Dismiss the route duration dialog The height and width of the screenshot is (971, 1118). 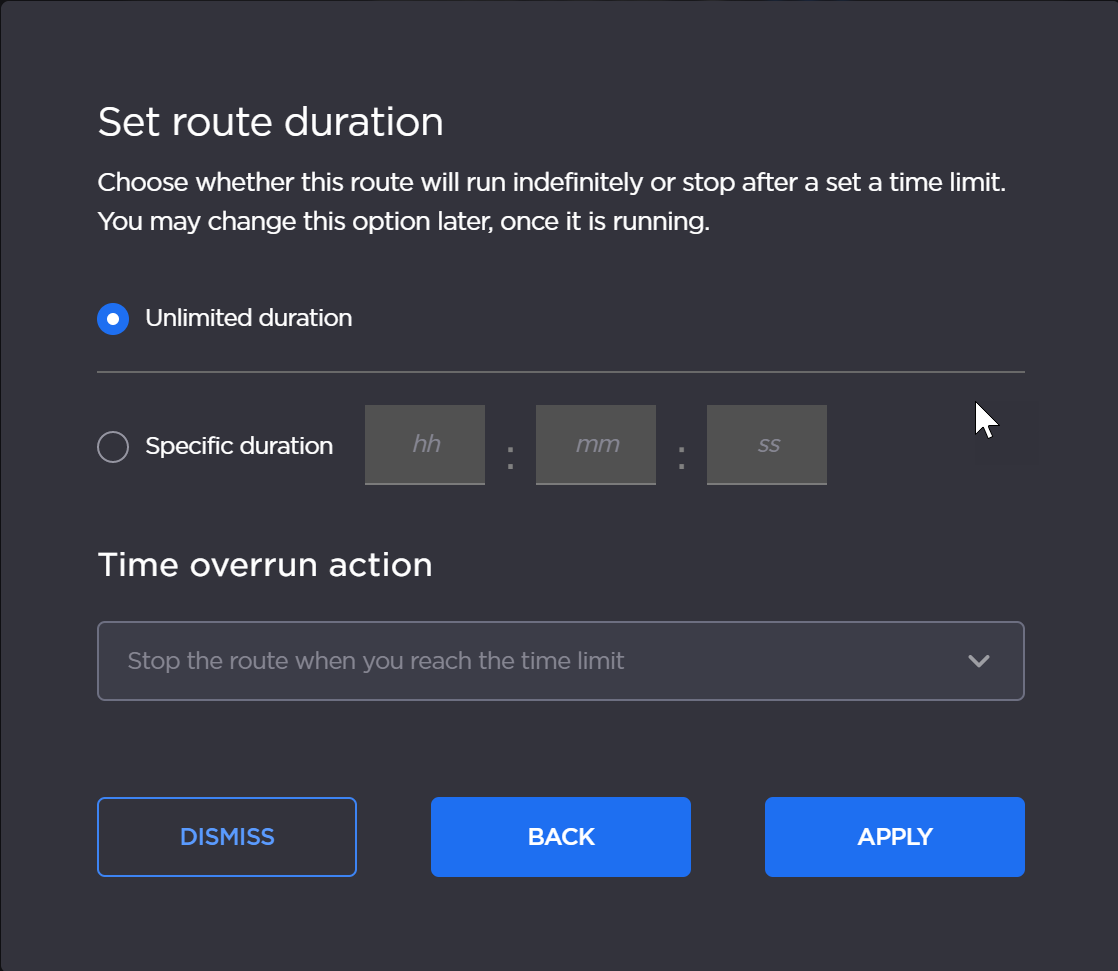(x=226, y=836)
